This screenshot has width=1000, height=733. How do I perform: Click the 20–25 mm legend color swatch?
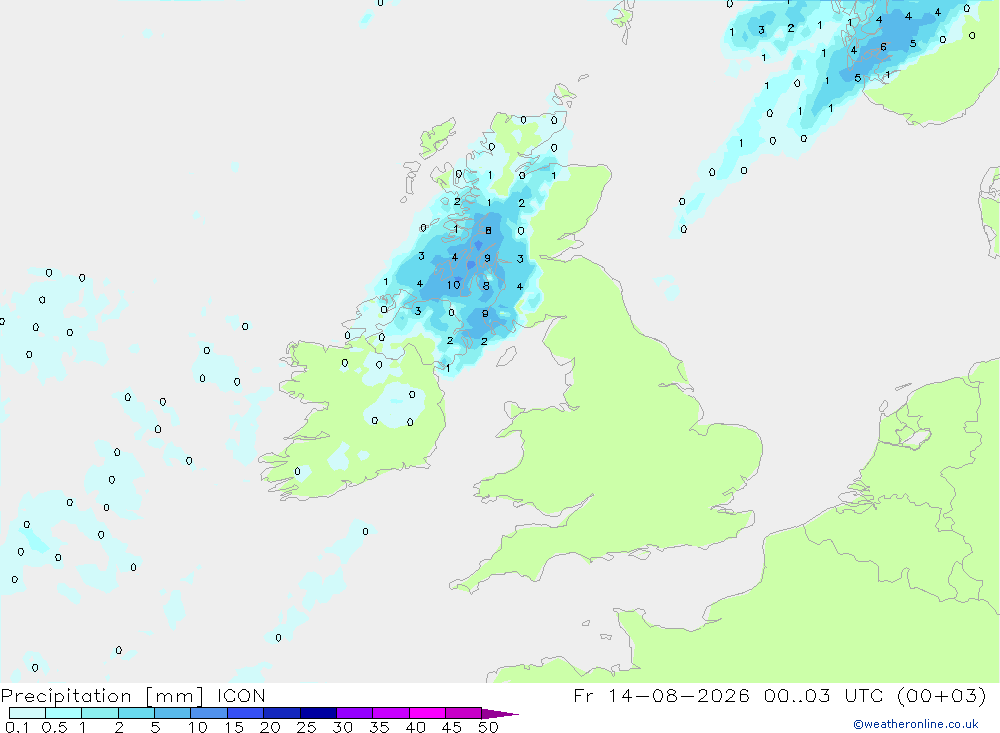tap(282, 713)
